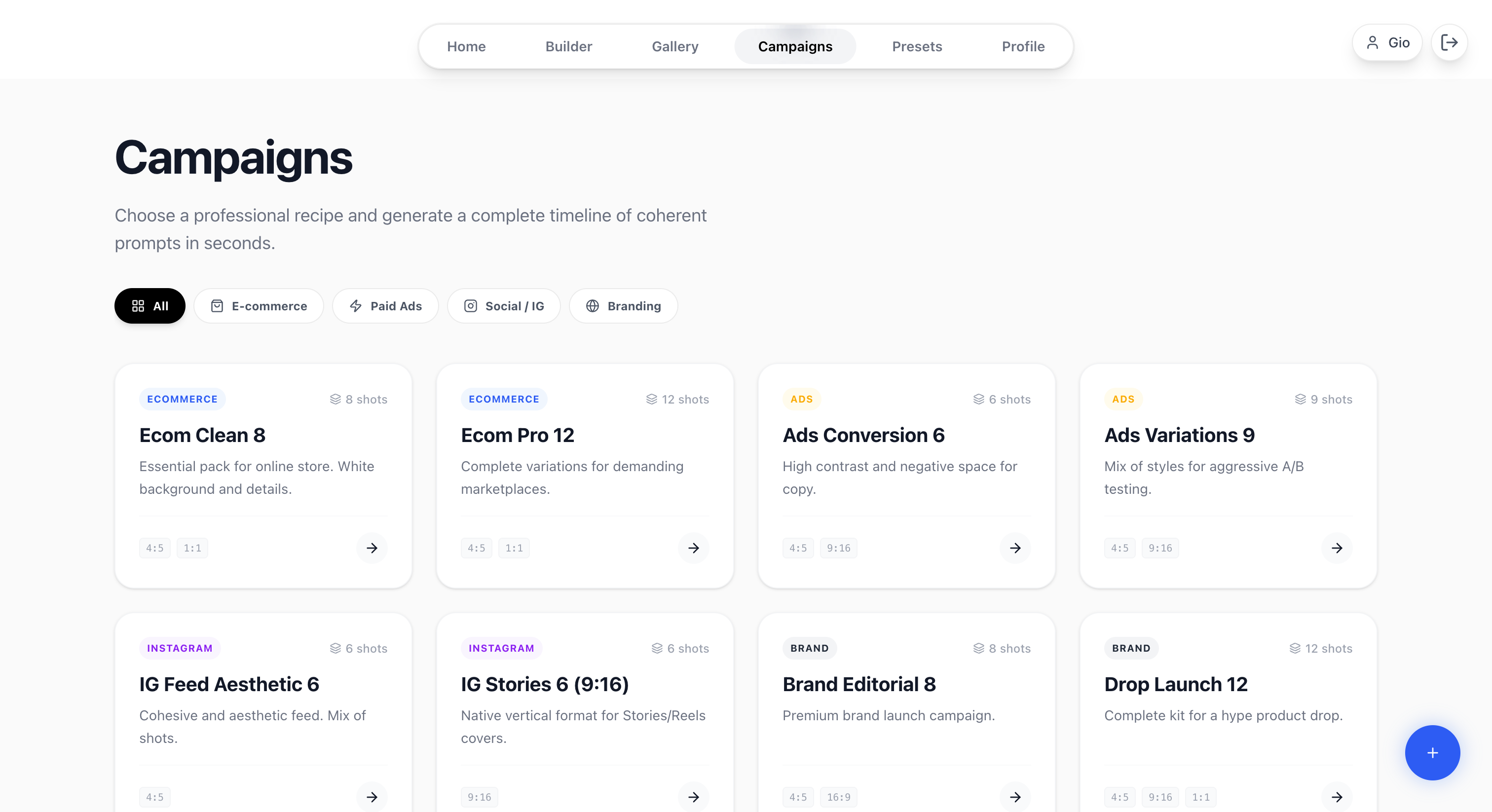Open the Gio user account button
The image size is (1492, 812).
click(1386, 42)
